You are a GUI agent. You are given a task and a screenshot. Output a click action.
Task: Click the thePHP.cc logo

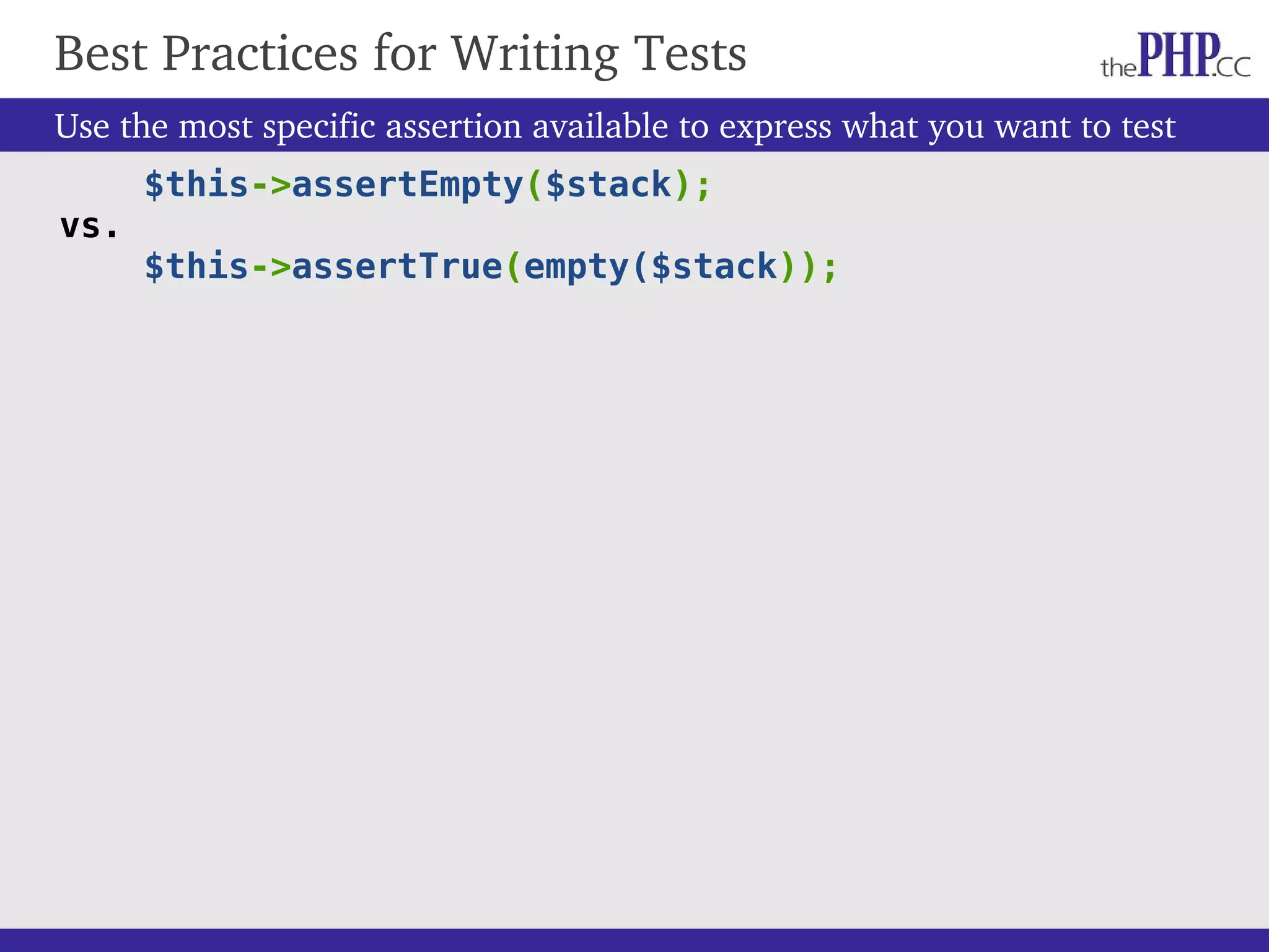tap(1175, 56)
